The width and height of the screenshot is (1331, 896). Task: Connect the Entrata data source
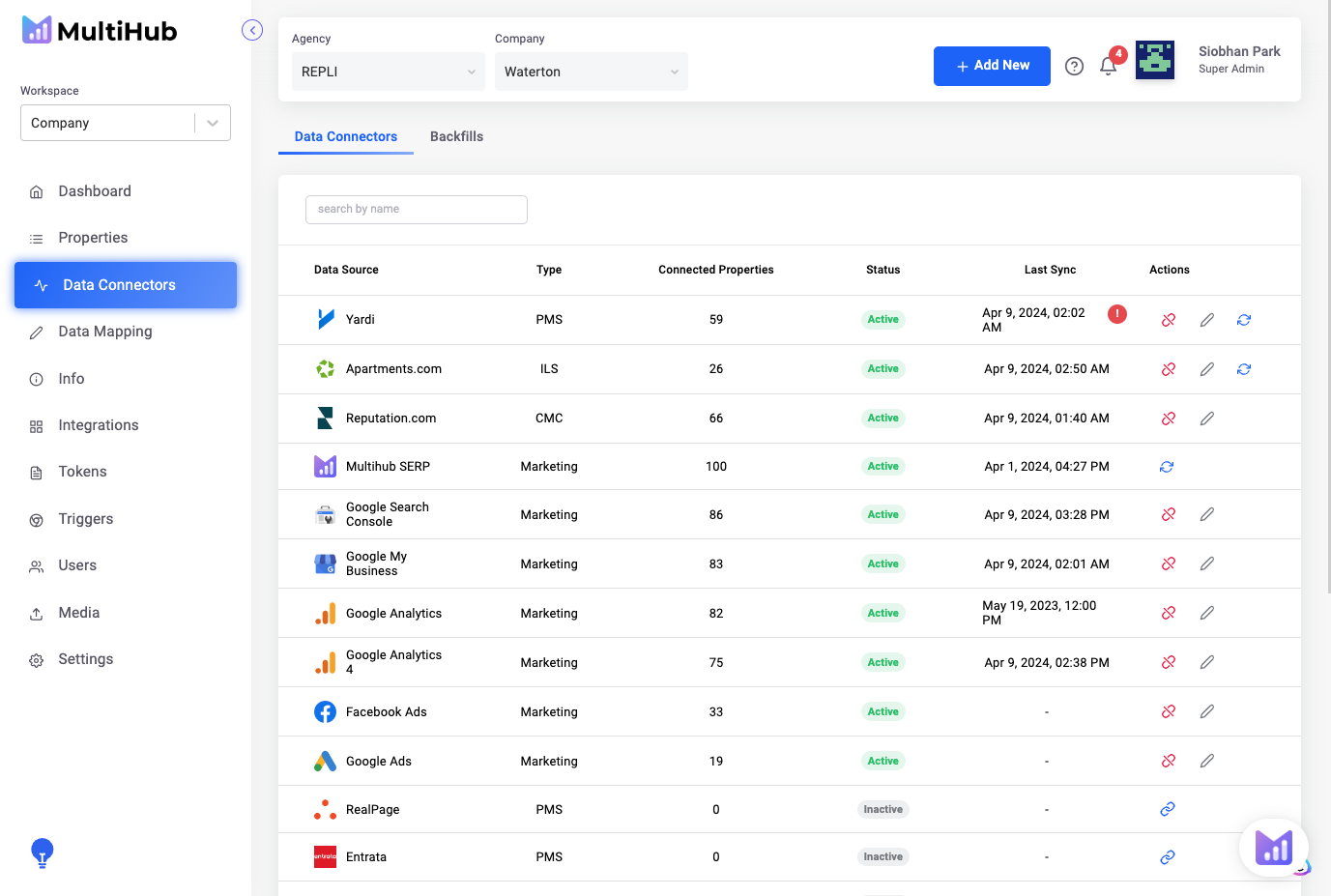tap(1168, 857)
